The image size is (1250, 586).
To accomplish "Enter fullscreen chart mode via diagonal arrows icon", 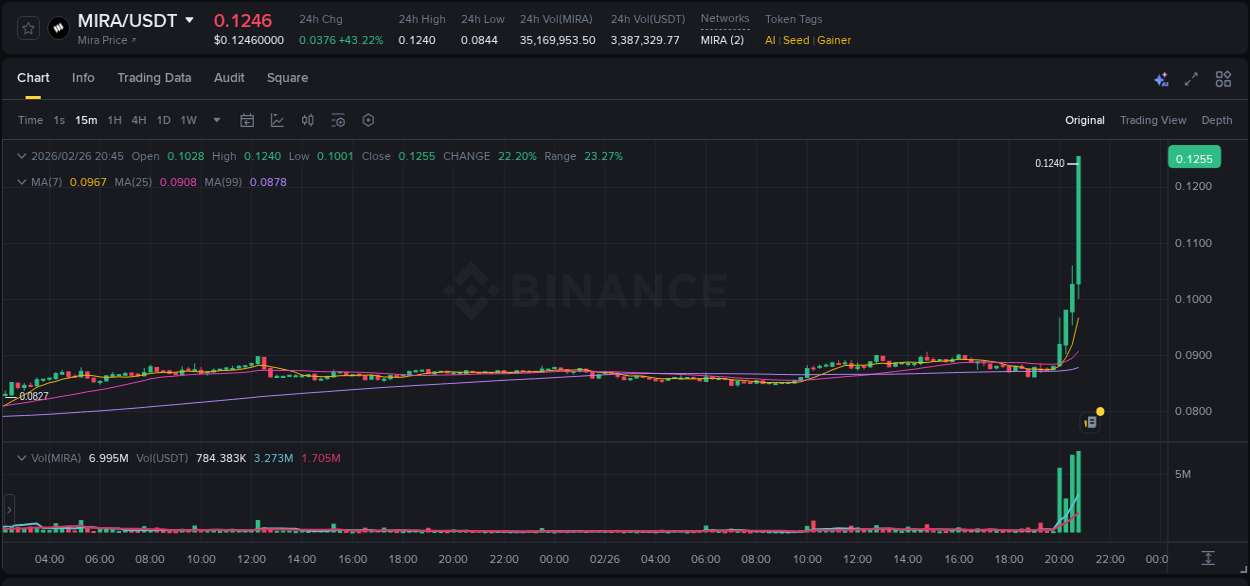I will pos(1191,78).
